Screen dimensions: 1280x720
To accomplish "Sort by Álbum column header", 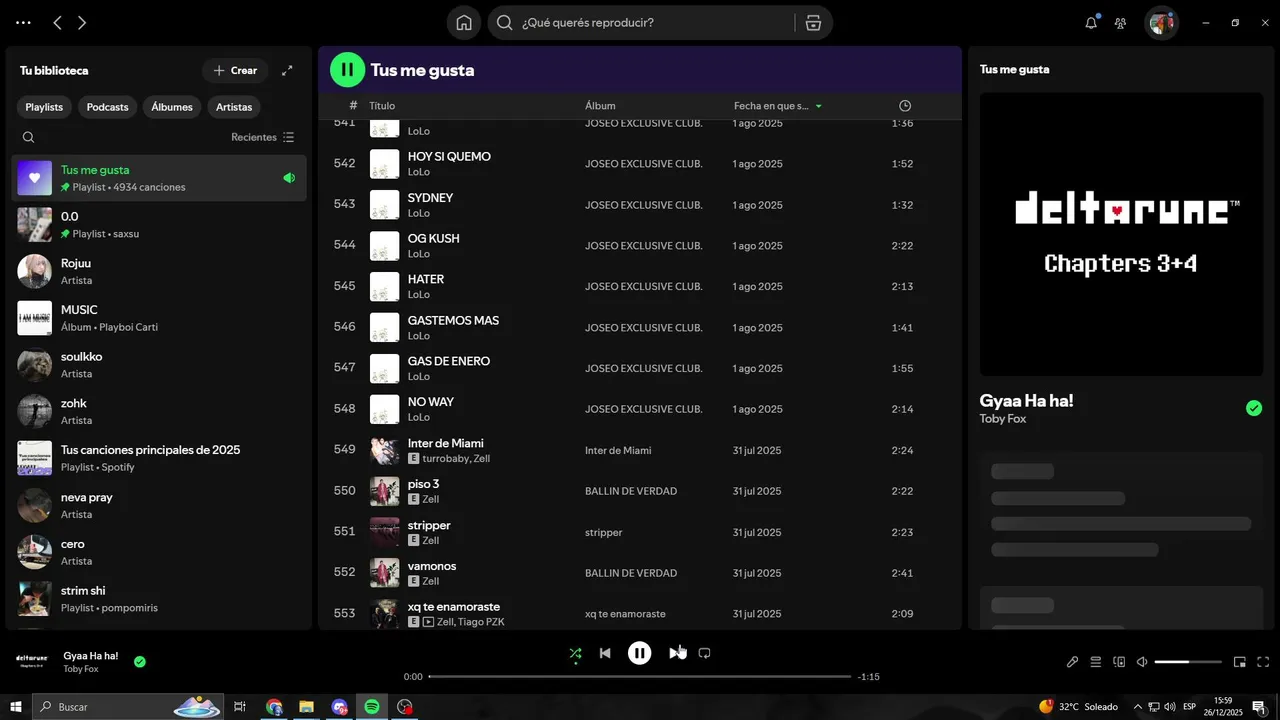I will [600, 106].
